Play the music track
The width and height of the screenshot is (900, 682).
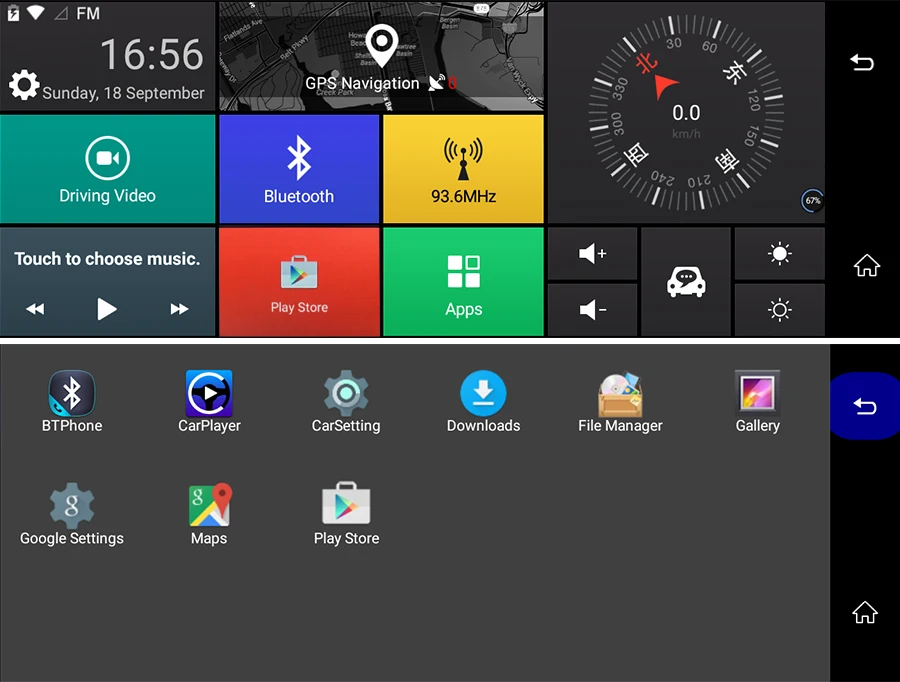[107, 309]
